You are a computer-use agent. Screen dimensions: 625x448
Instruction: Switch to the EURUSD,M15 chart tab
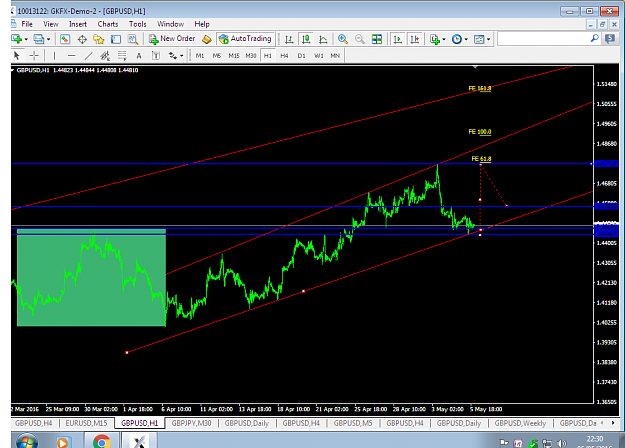(x=86, y=423)
